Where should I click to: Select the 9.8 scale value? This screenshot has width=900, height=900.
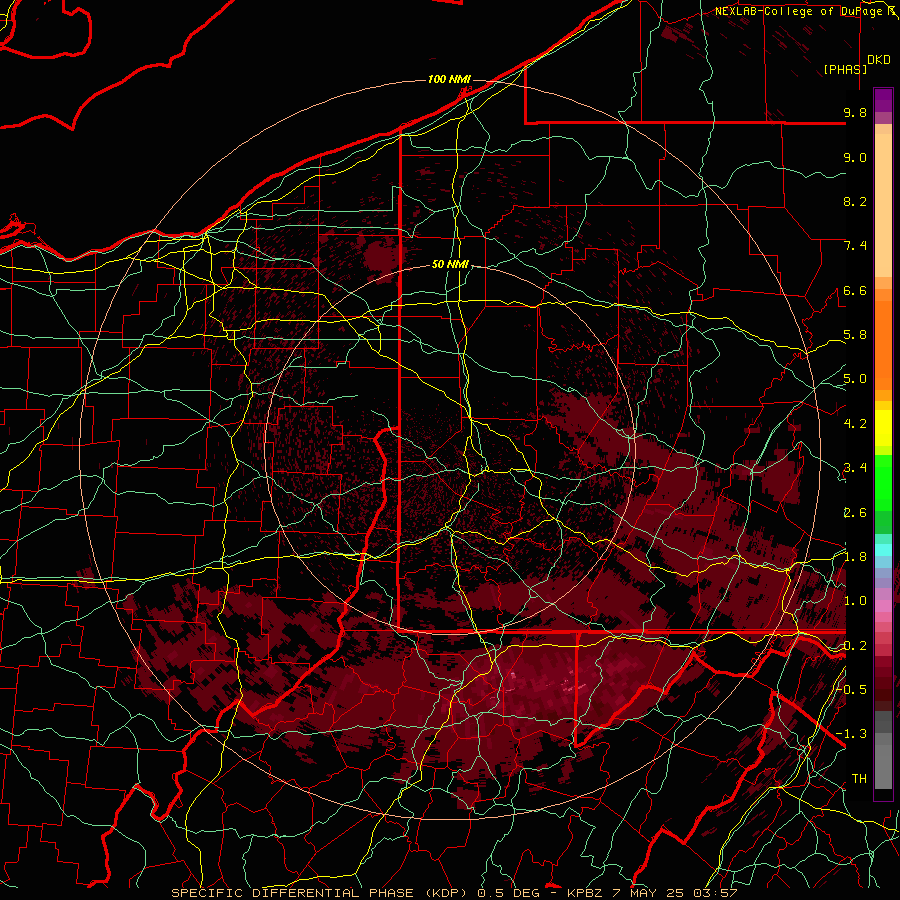pos(855,113)
